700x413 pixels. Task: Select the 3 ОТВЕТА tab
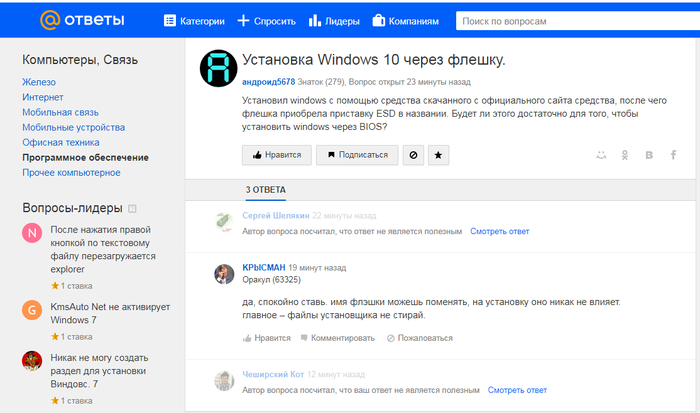pos(266,189)
